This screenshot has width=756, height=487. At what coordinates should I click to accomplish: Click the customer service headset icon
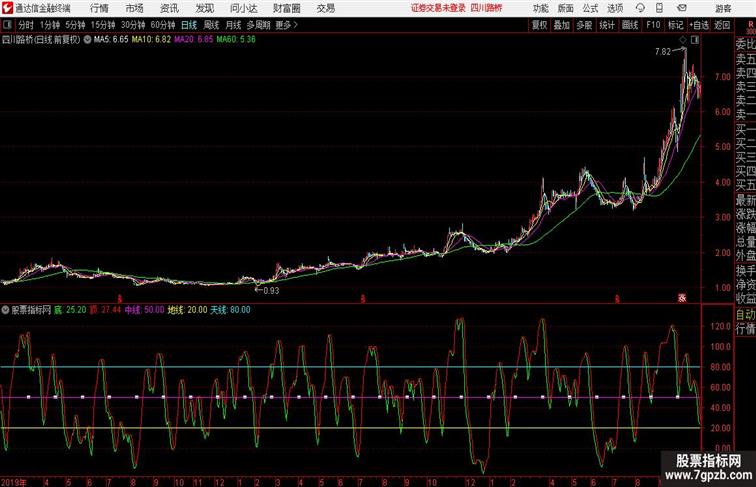click(640, 8)
